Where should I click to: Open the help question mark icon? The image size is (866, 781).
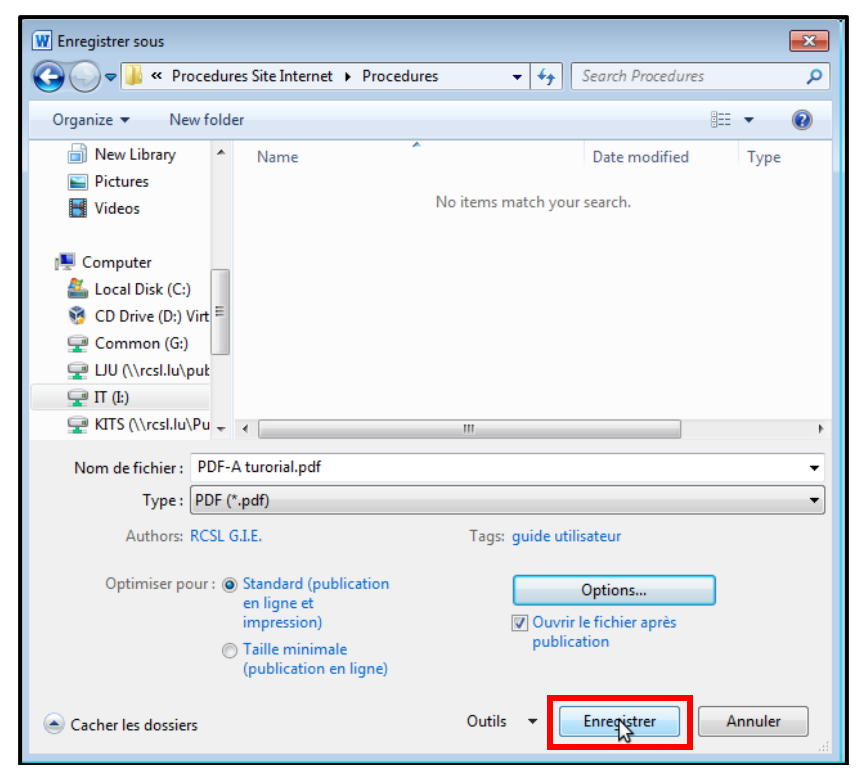coord(801,120)
